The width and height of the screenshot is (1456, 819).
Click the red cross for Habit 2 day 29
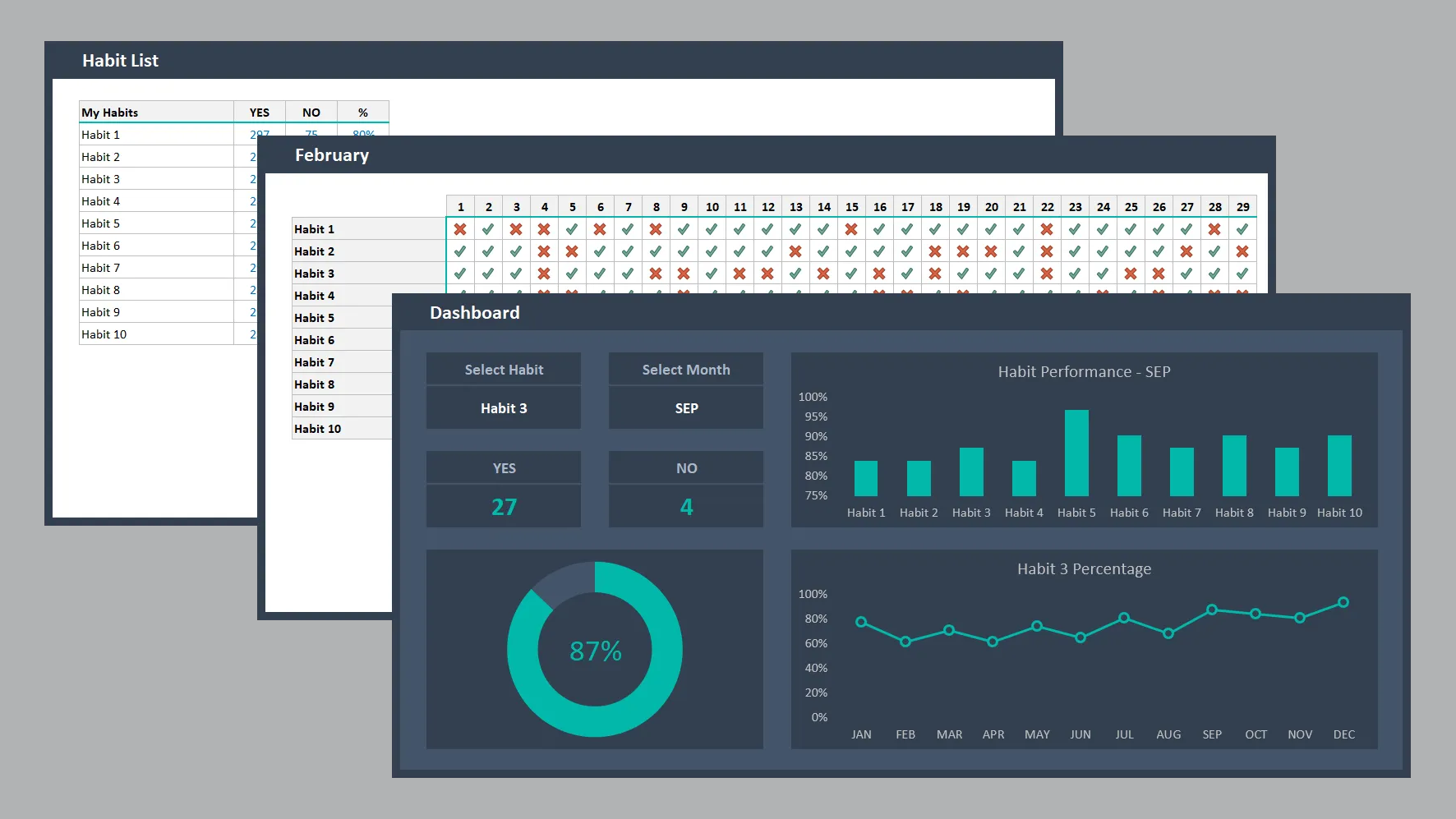[1242, 251]
